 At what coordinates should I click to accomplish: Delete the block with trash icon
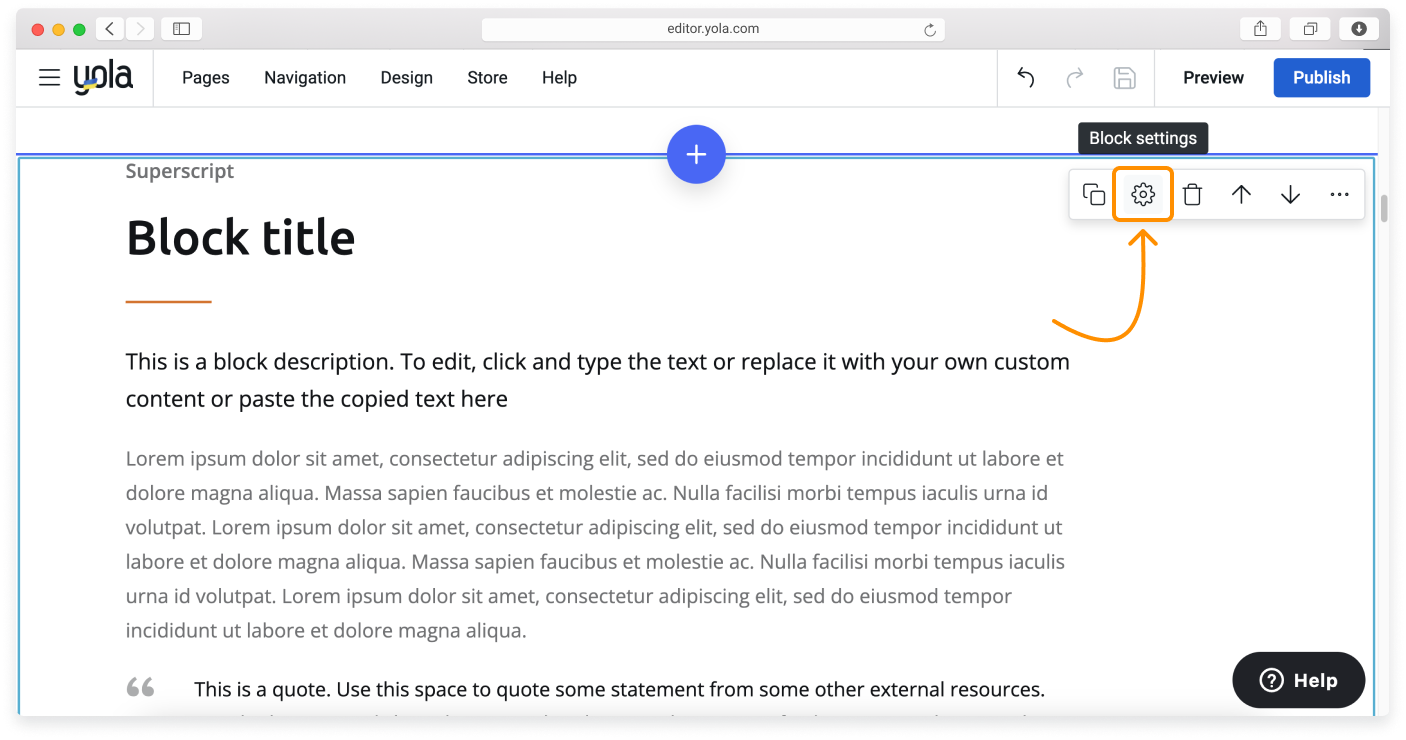point(1192,195)
